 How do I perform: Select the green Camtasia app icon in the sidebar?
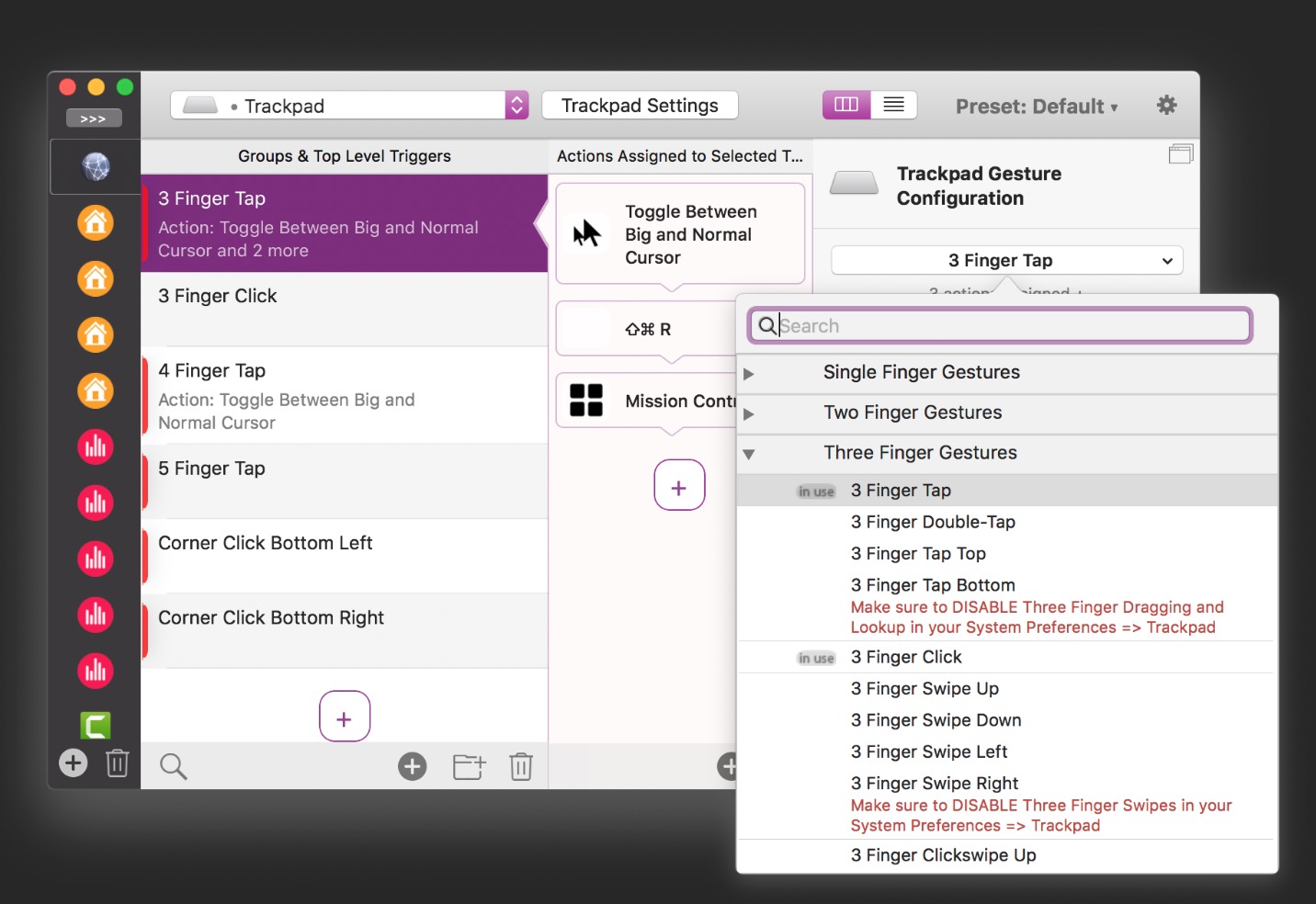click(x=96, y=726)
